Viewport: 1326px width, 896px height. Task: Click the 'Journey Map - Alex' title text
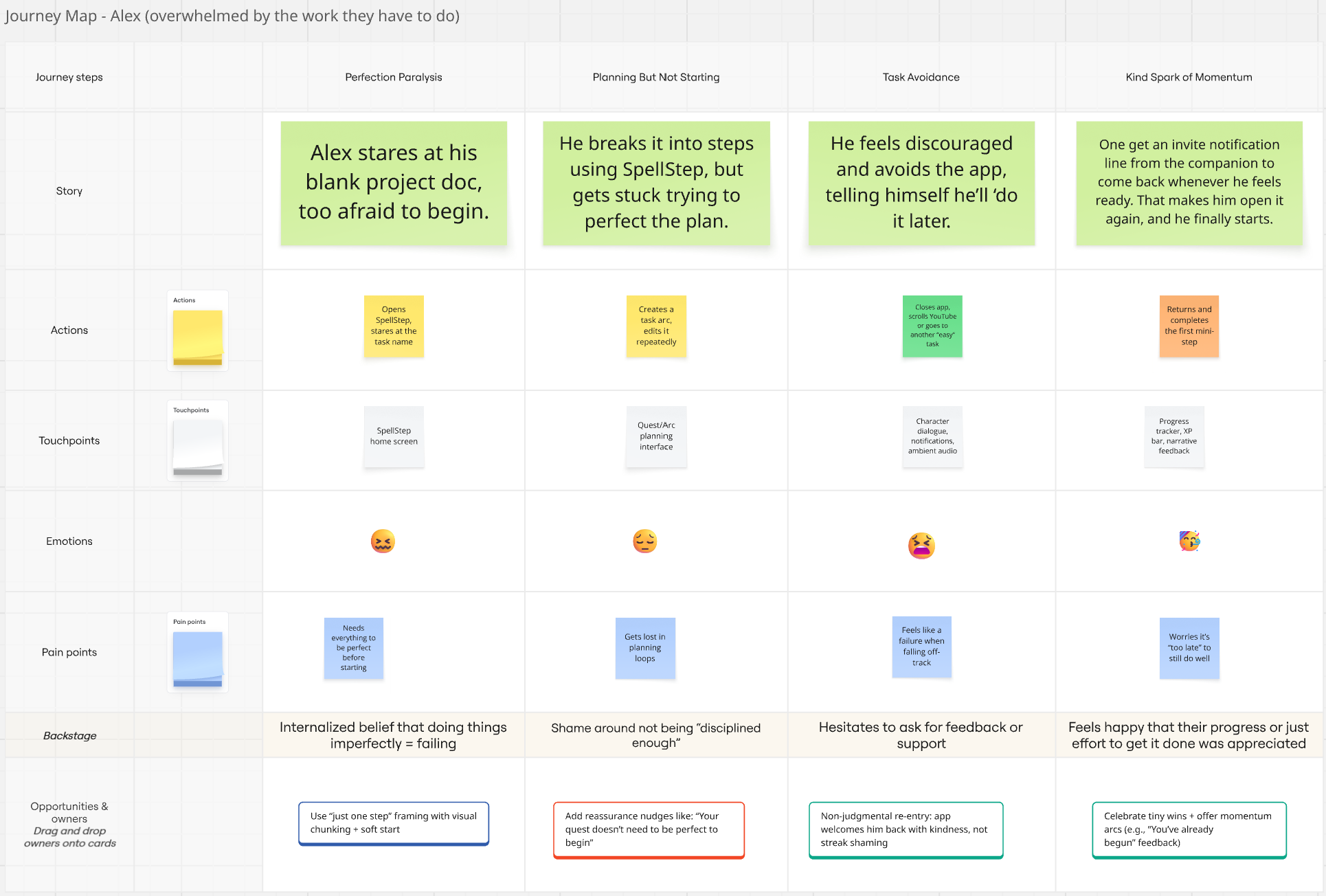pos(232,16)
